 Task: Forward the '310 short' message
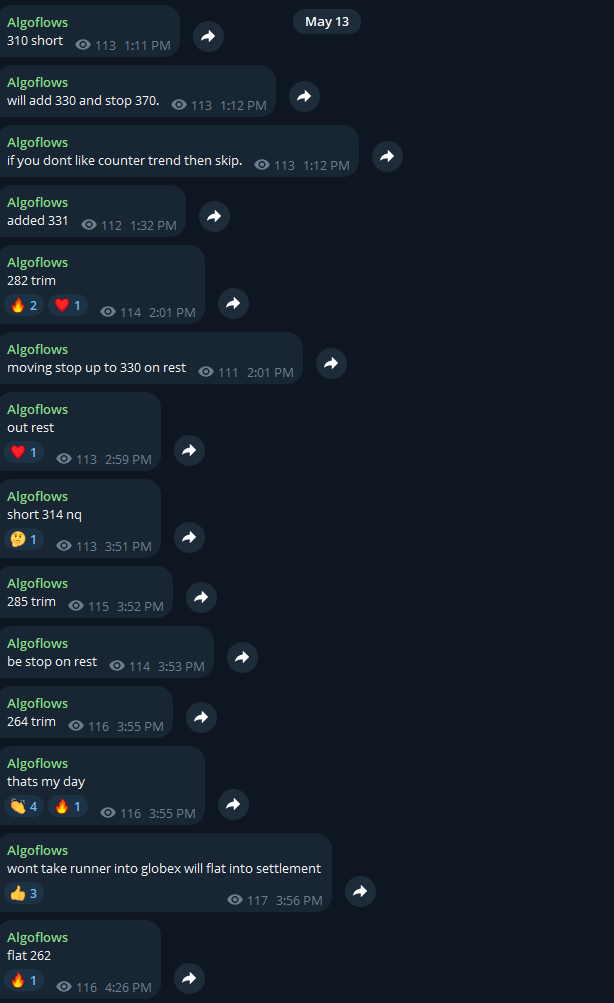pos(209,36)
